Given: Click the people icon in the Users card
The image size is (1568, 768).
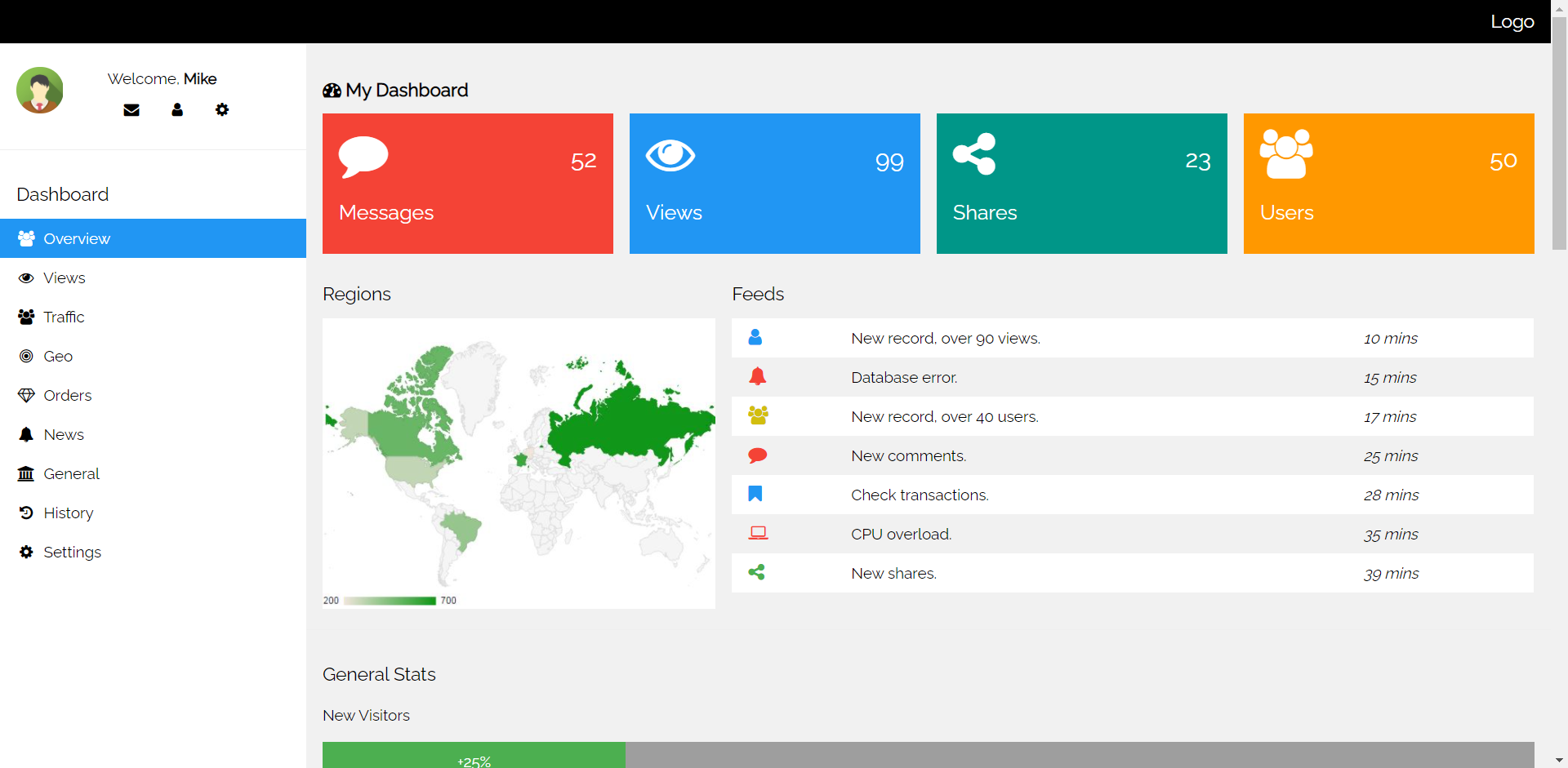Looking at the screenshot, I should coord(1286,154).
